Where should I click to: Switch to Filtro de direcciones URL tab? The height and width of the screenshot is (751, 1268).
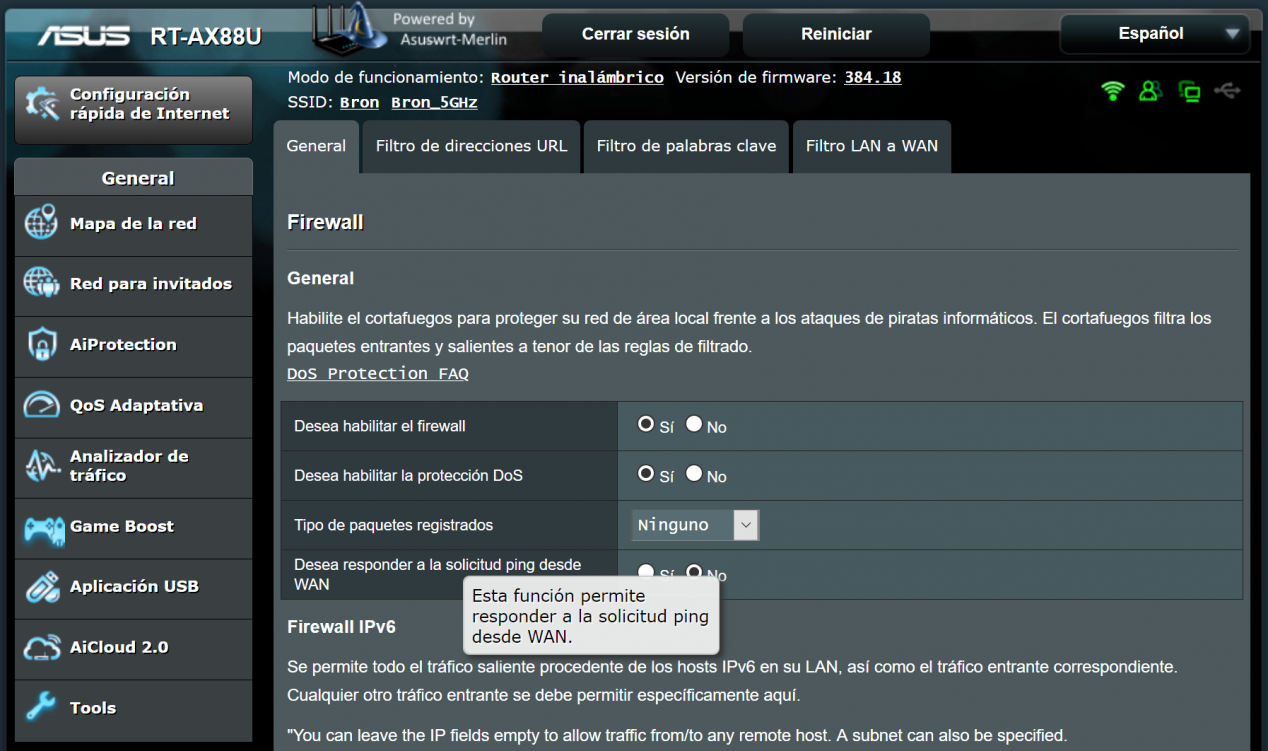471,146
